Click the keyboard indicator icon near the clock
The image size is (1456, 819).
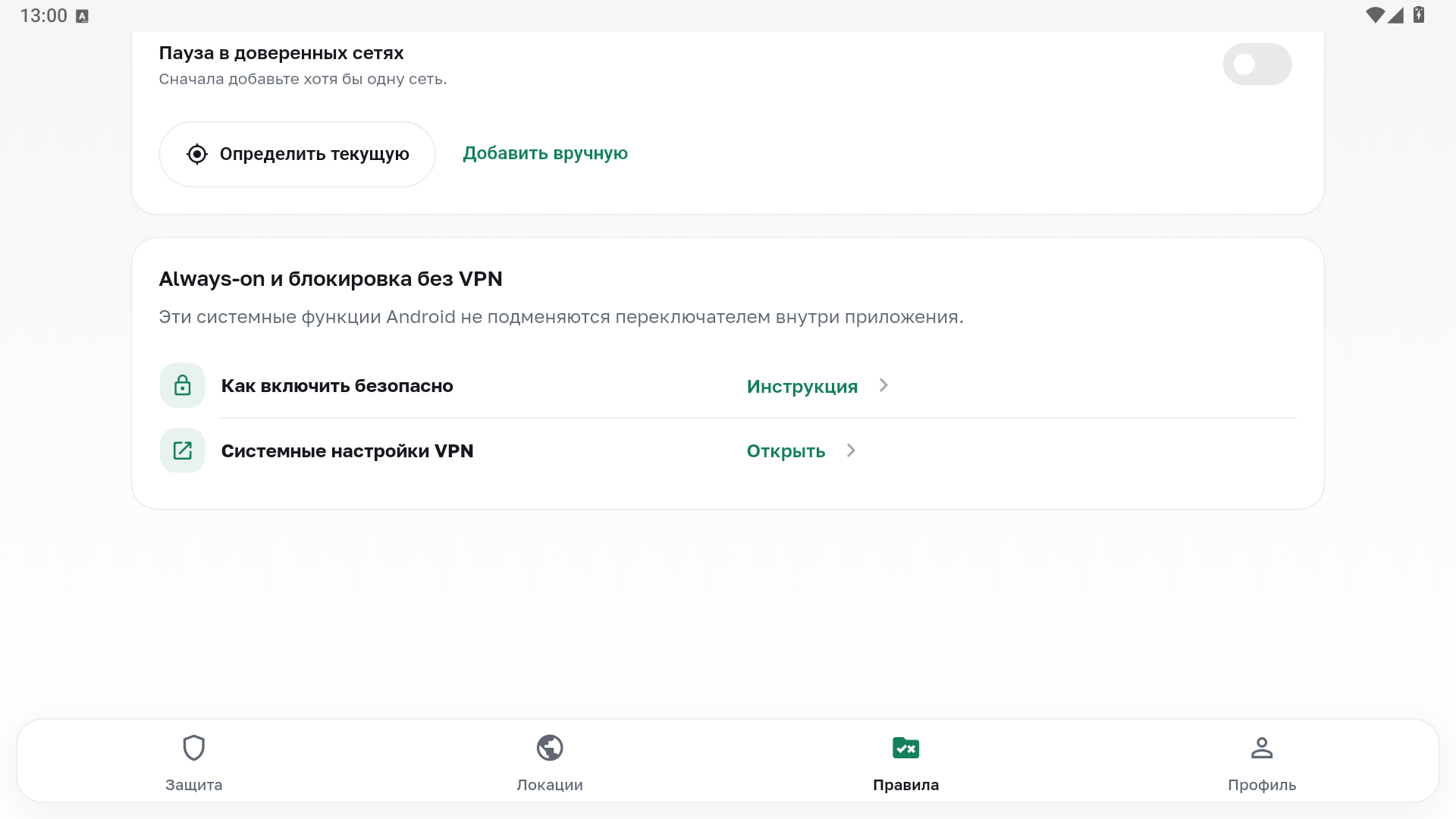pos(83,16)
